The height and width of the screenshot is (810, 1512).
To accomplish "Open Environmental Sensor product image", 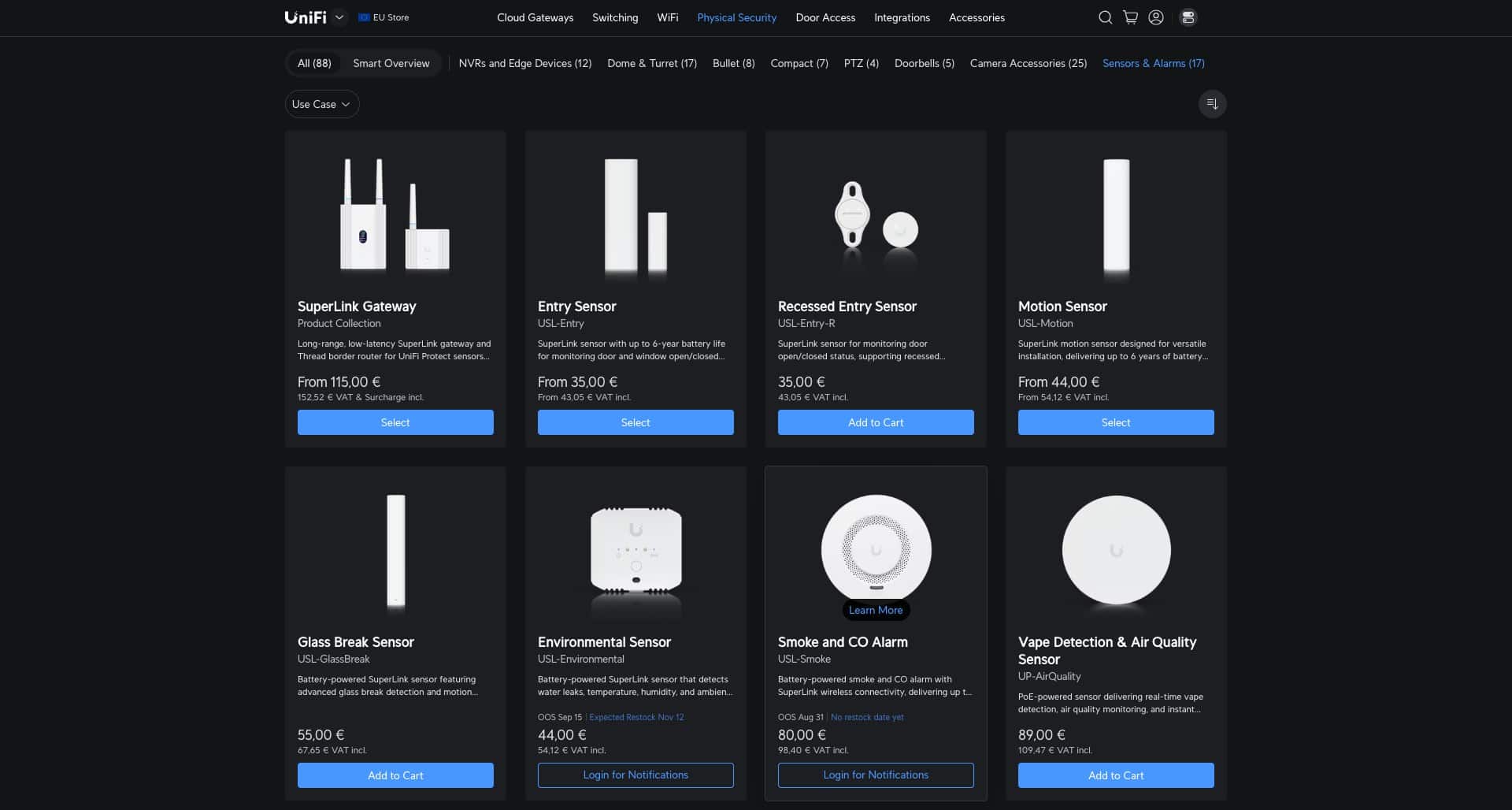I will (636, 550).
